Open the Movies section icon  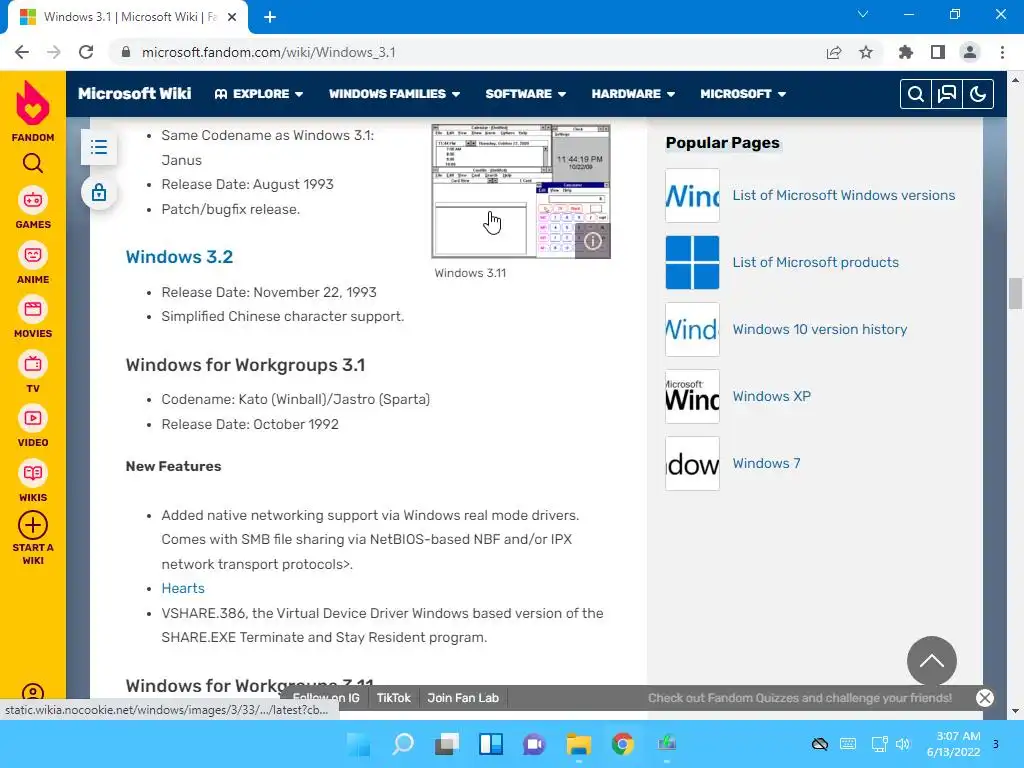33,310
